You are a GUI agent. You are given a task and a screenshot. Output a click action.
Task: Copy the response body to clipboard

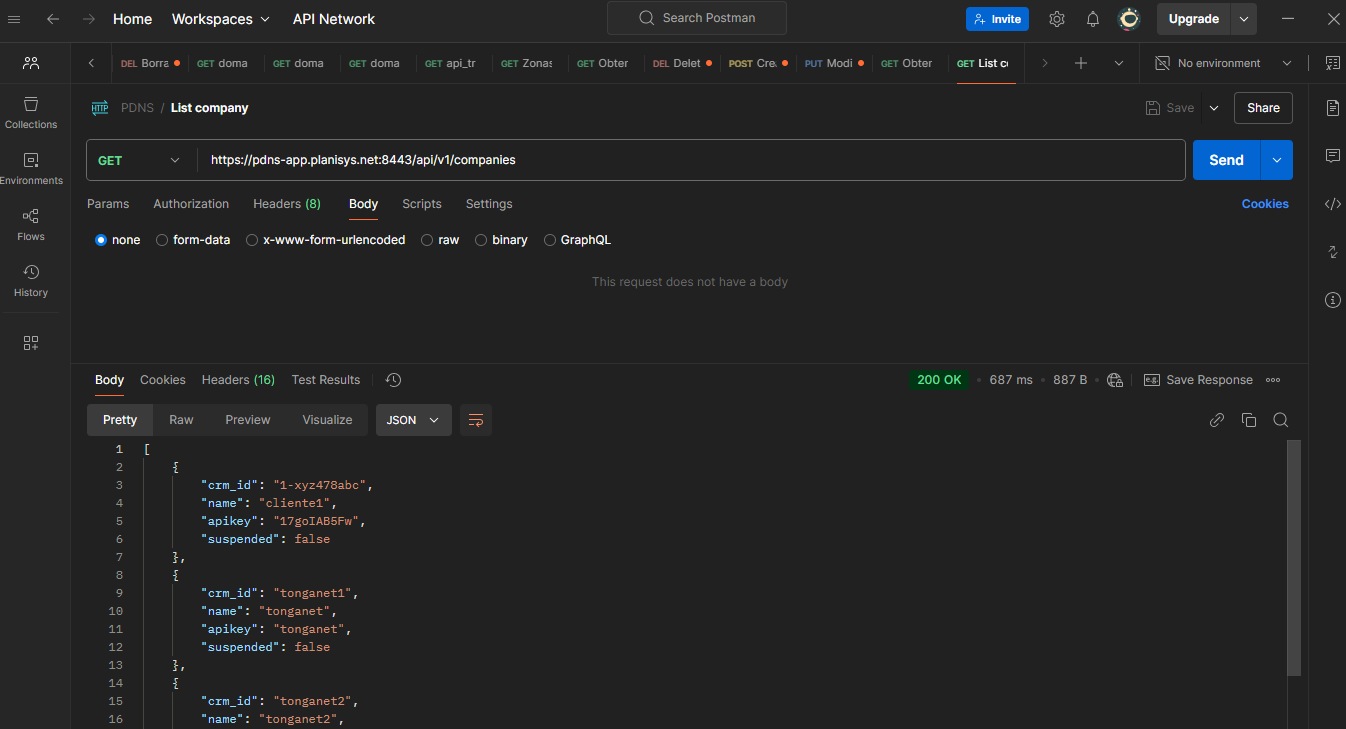[x=1249, y=420]
